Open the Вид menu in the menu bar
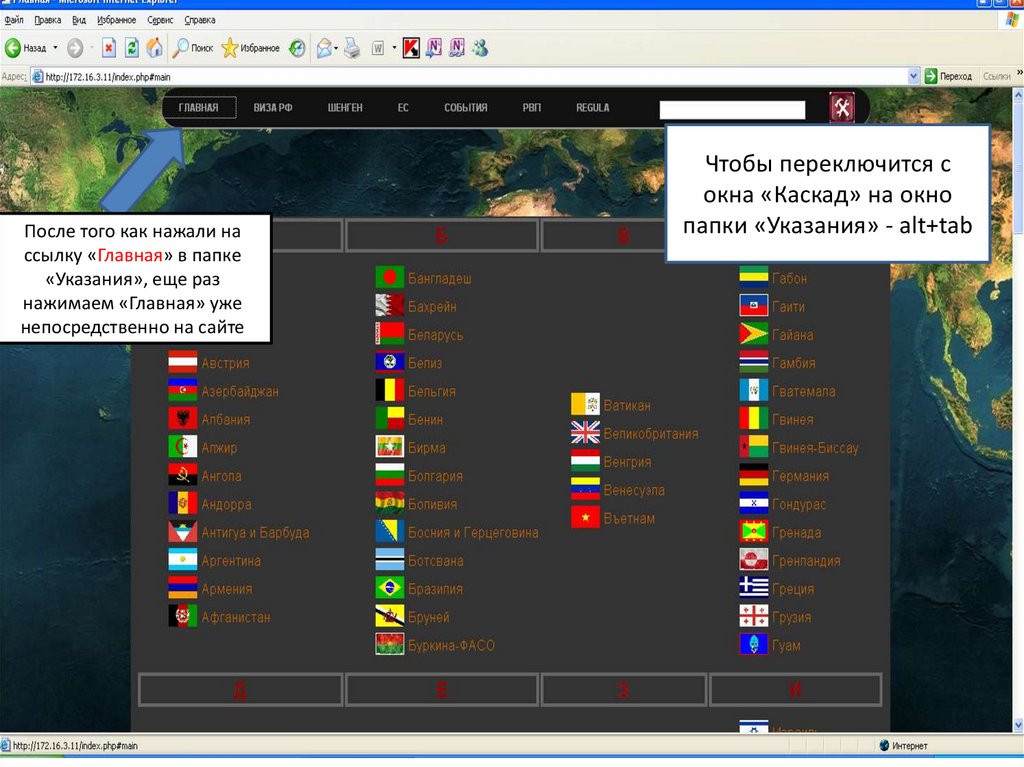Viewport: 1024px width, 767px height. (79, 20)
